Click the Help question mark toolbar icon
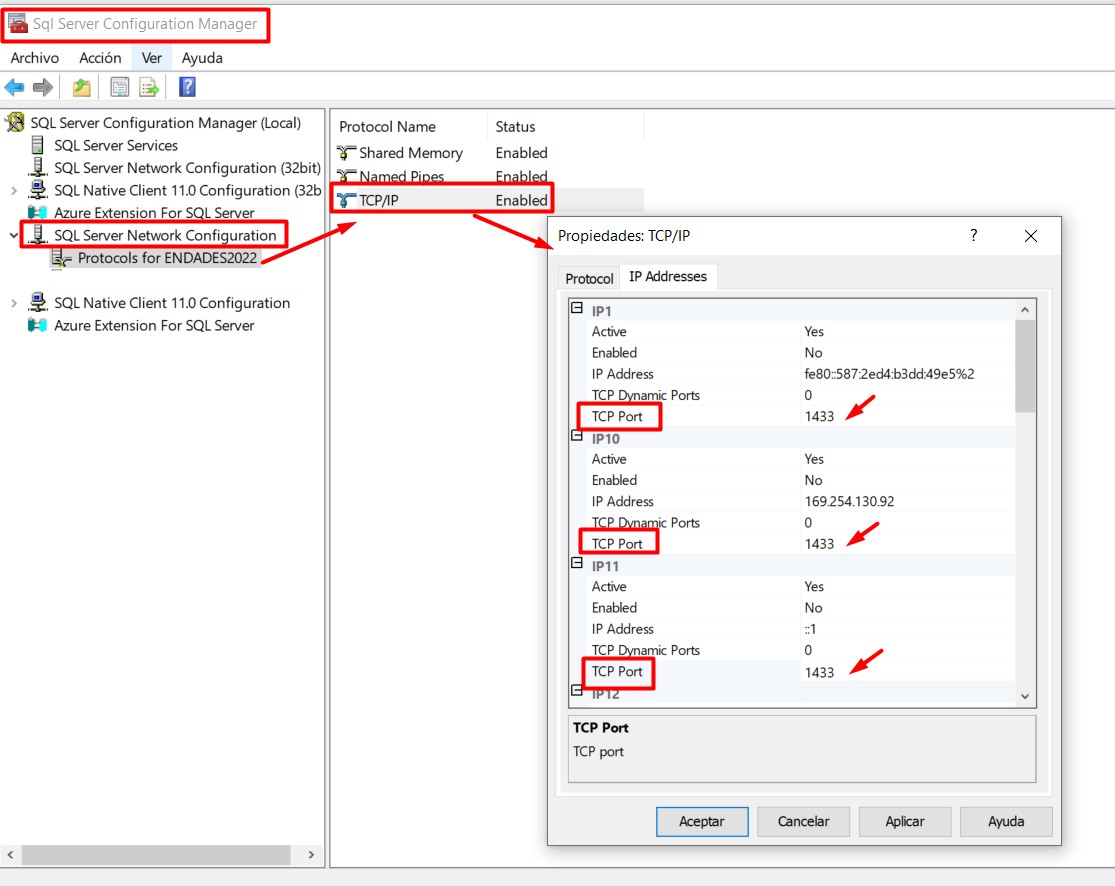 (187, 87)
